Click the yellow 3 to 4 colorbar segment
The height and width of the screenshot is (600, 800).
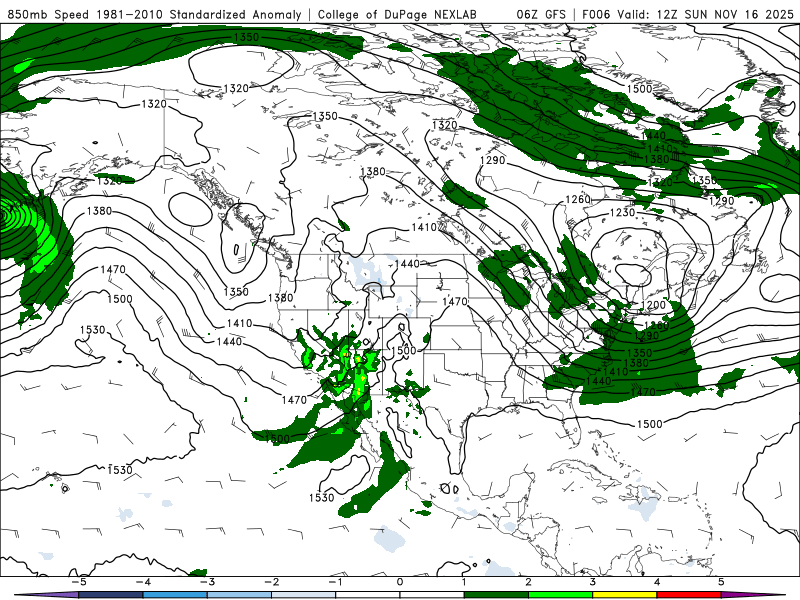coord(624,595)
